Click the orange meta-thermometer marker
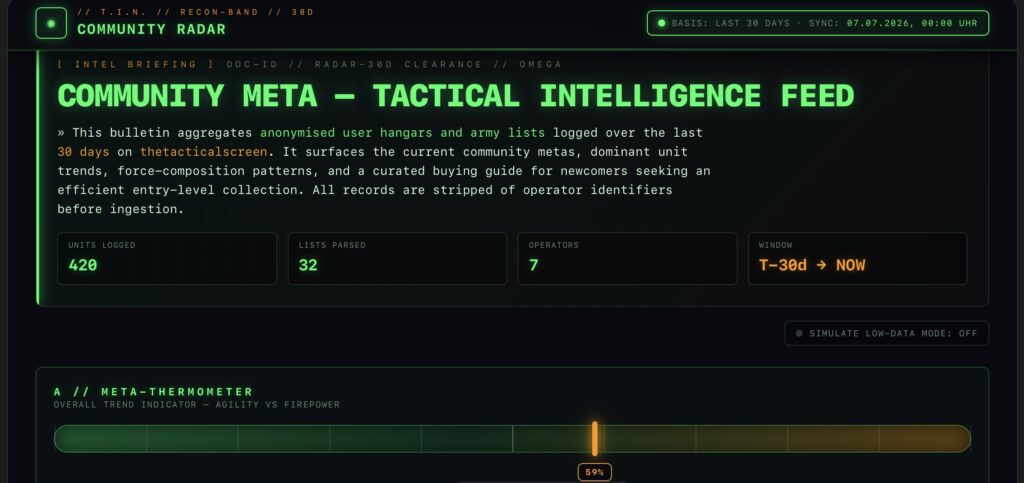Screen dimensions: 1024x483 pyautogui.click(x=594, y=439)
